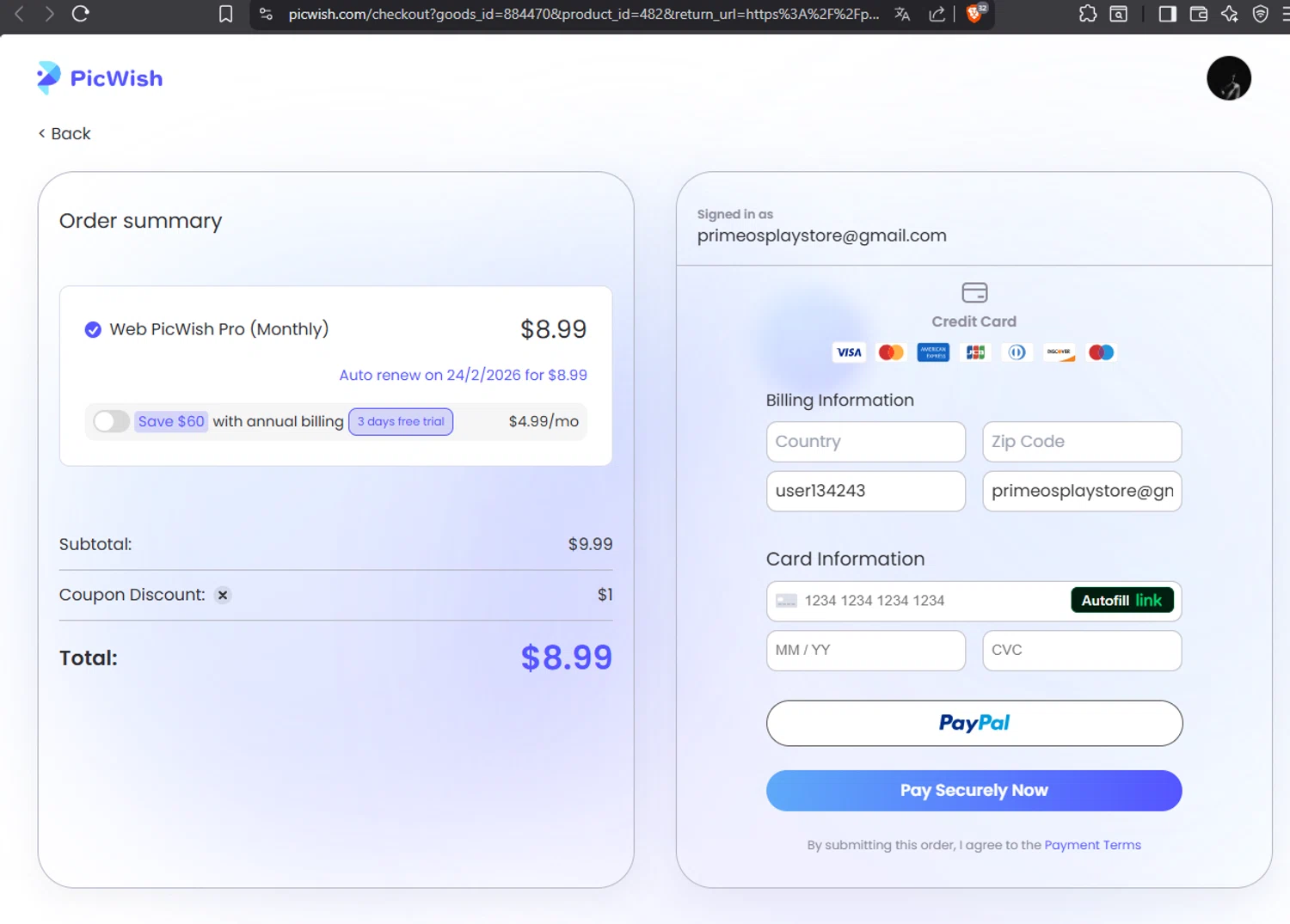Open the Payment Terms link
The width and height of the screenshot is (1290, 924).
(1092, 845)
